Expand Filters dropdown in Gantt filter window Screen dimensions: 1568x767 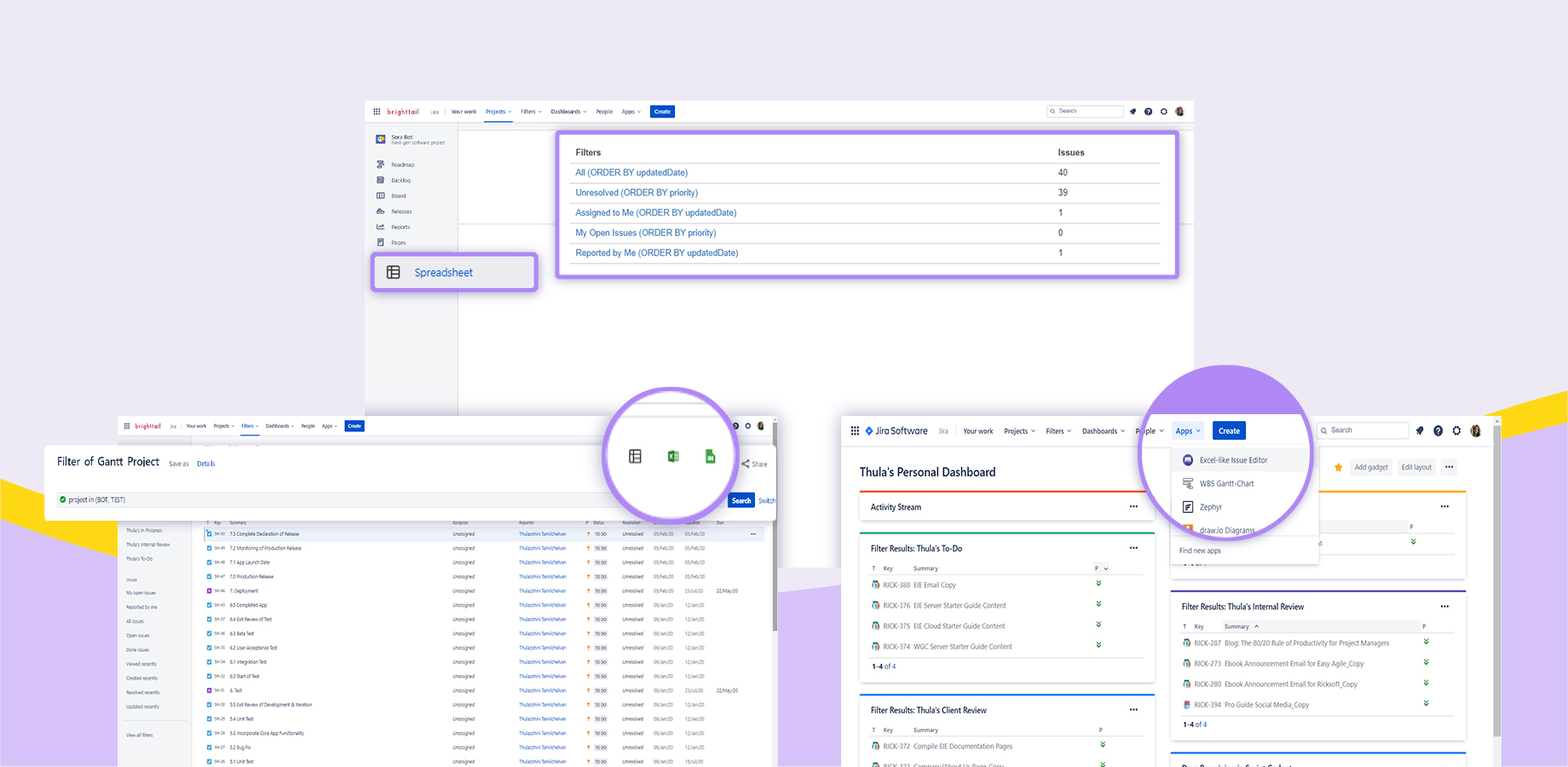(x=250, y=426)
